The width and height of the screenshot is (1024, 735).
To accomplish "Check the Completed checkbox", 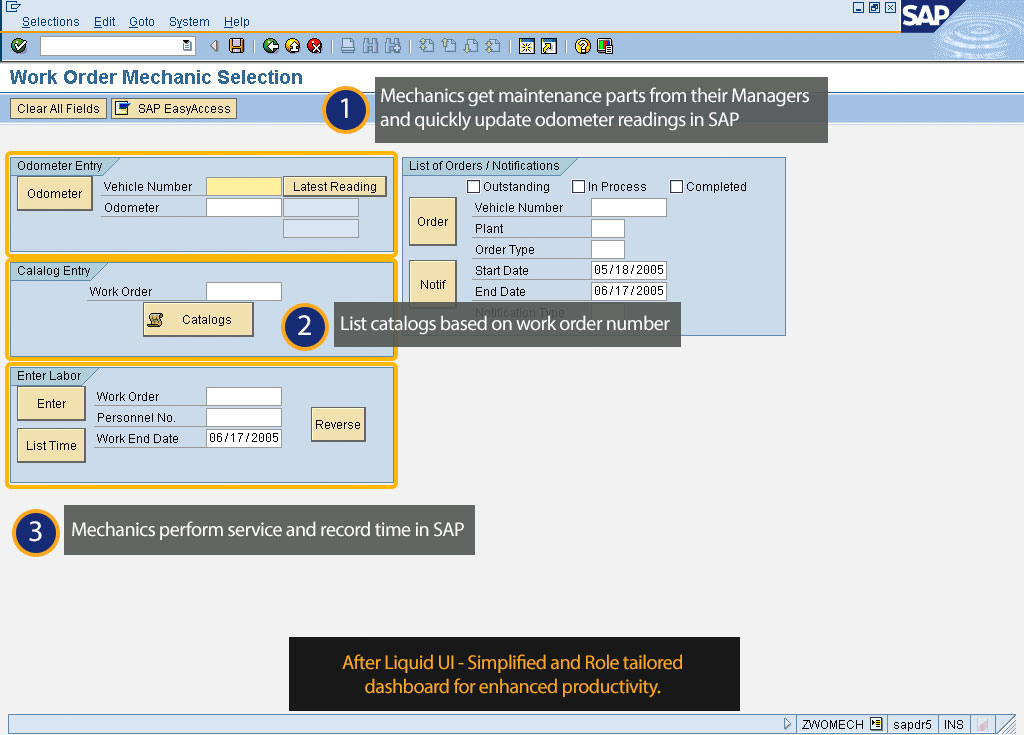I will point(677,187).
